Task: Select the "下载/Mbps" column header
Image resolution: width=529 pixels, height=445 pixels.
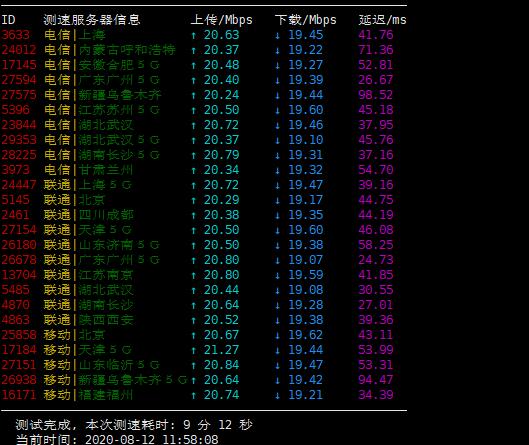Action: click(306, 20)
